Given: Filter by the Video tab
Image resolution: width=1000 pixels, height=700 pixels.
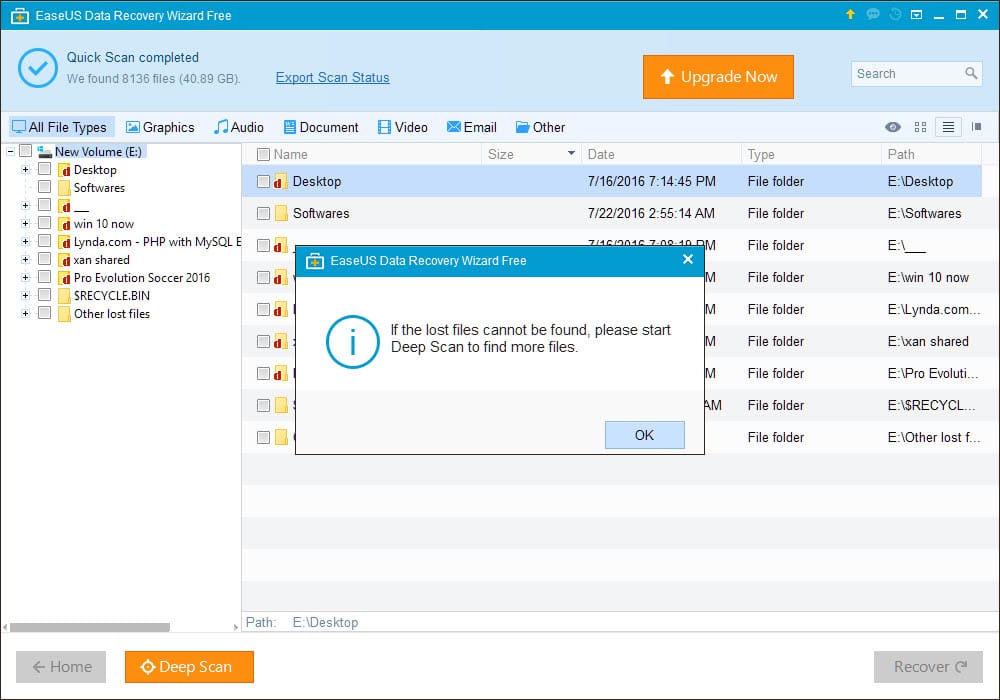Looking at the screenshot, I should pyautogui.click(x=402, y=127).
